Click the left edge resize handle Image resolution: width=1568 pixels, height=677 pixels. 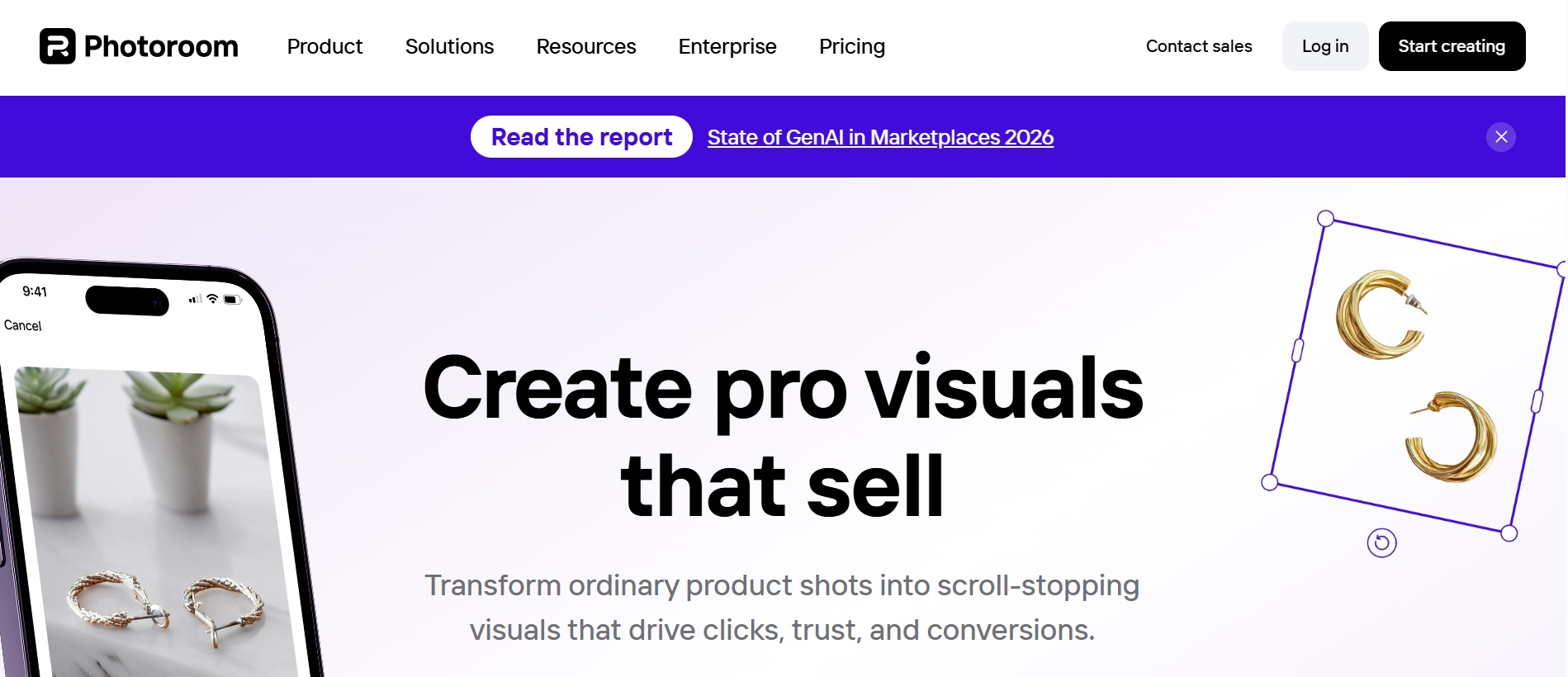[1297, 350]
